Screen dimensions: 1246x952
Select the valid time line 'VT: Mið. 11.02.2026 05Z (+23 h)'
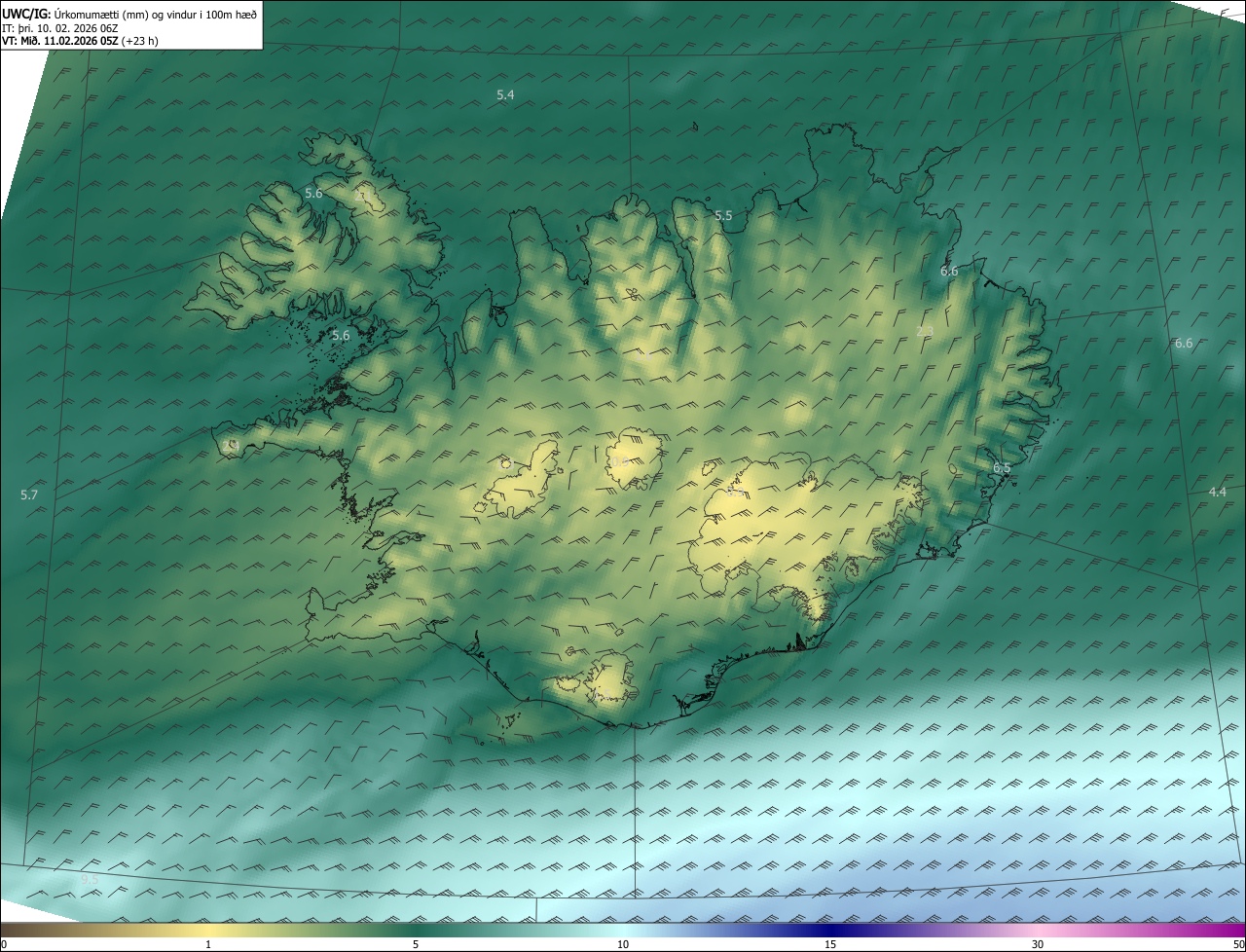click(x=81, y=41)
